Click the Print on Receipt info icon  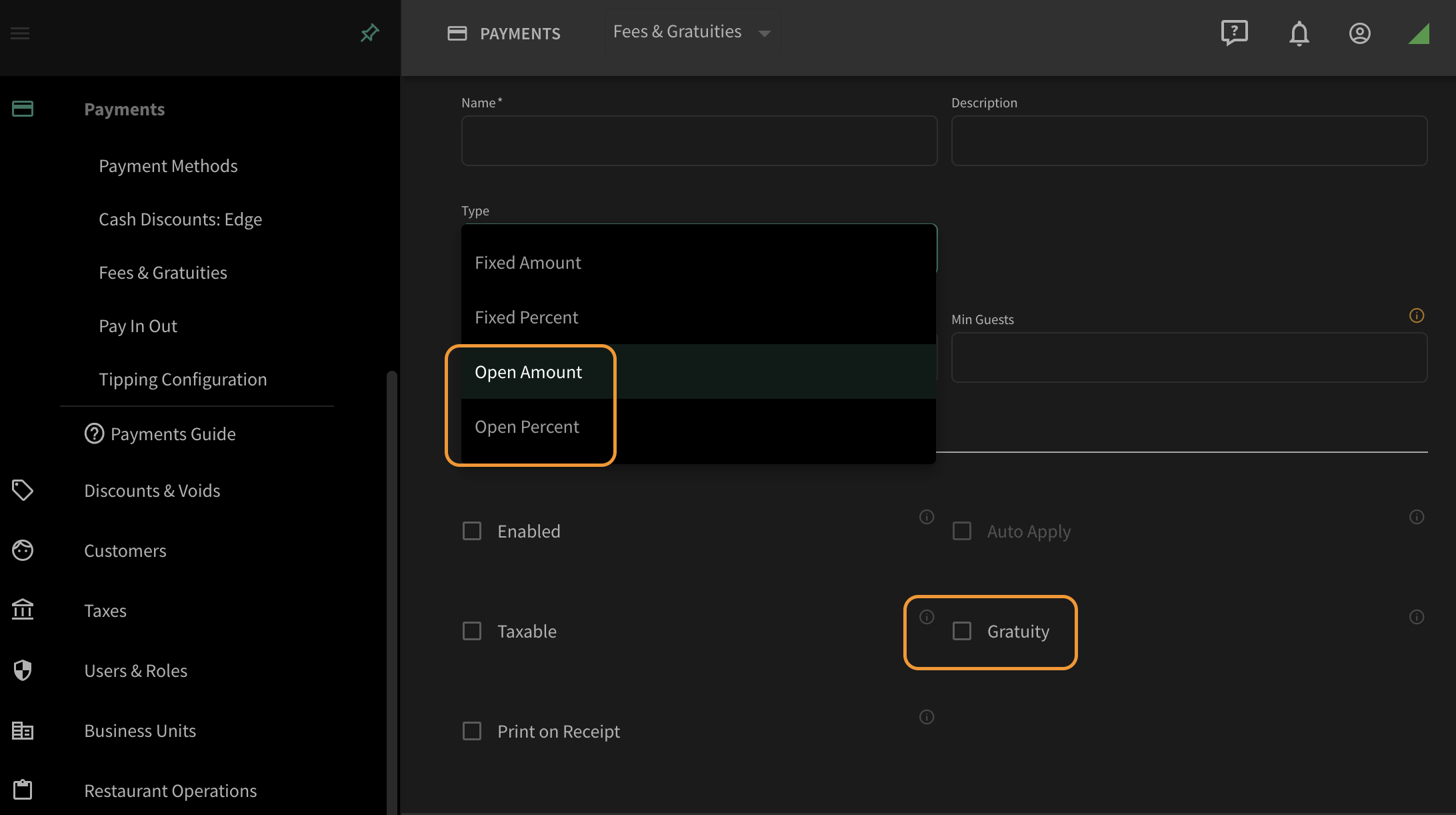click(x=927, y=717)
